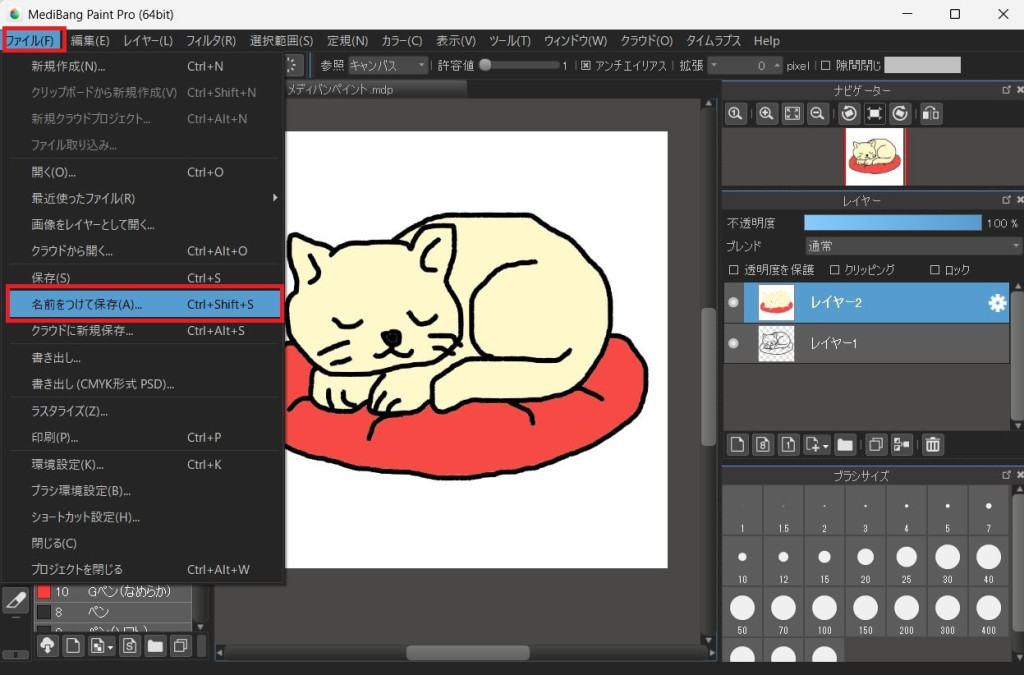Merge layer down icon in Layers panel
1024x675 pixels.
pos(901,445)
